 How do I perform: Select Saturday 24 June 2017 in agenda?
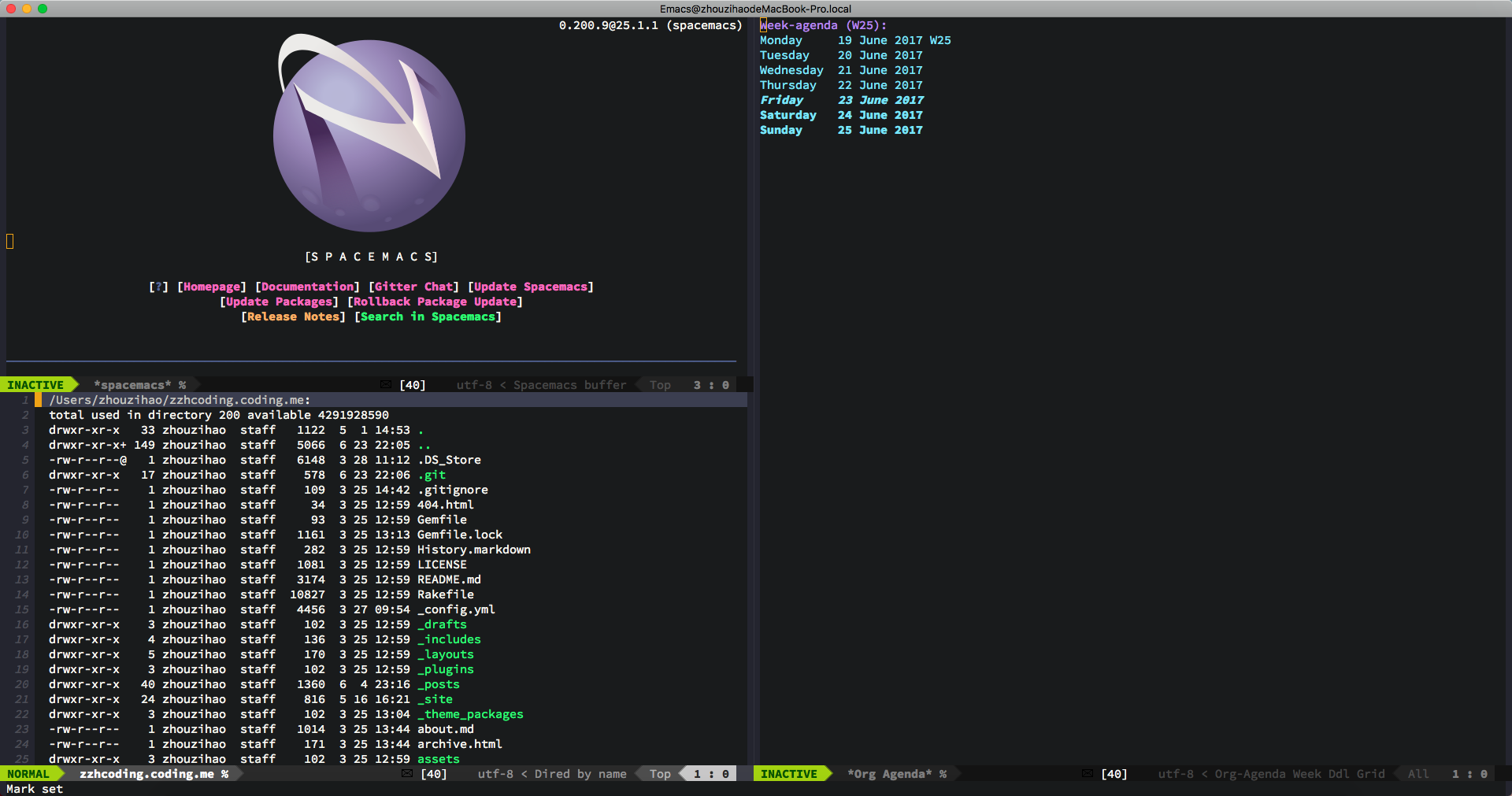841,115
